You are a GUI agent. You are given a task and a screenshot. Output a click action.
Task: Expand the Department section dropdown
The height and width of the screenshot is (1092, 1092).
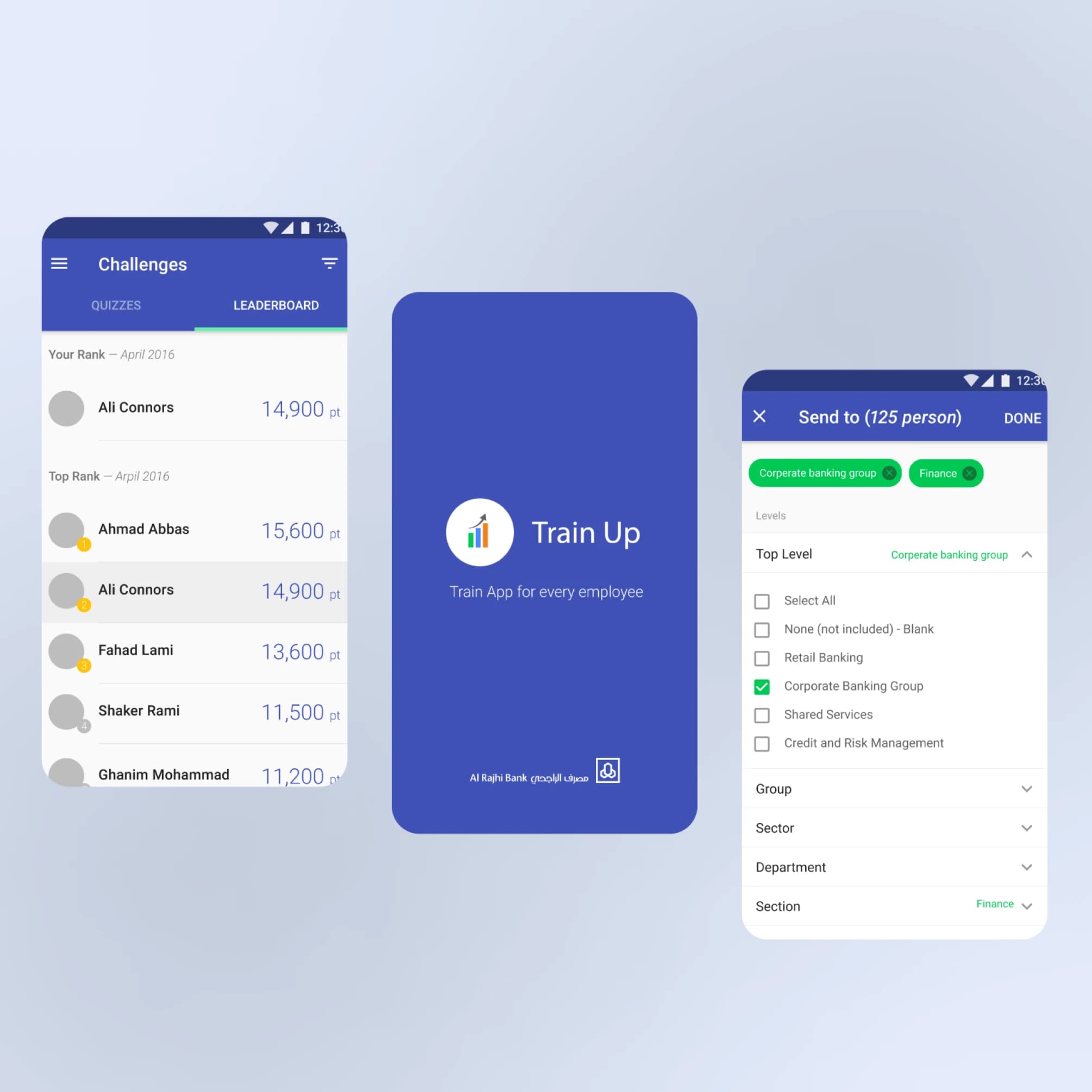tap(1028, 867)
